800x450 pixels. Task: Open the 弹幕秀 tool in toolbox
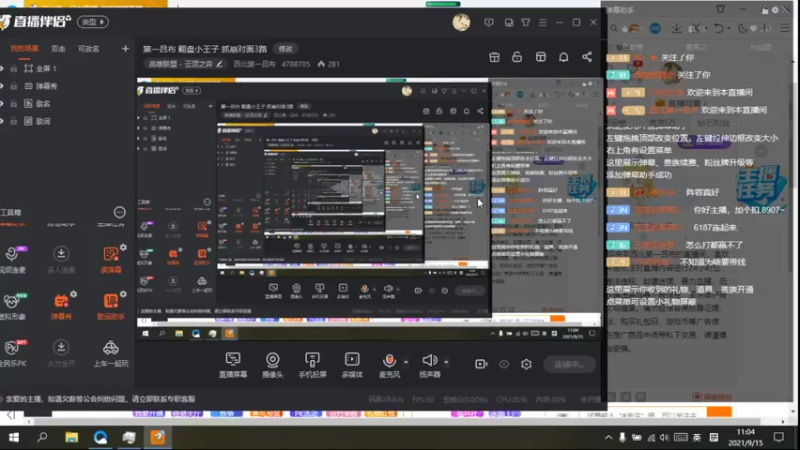[x=61, y=307]
